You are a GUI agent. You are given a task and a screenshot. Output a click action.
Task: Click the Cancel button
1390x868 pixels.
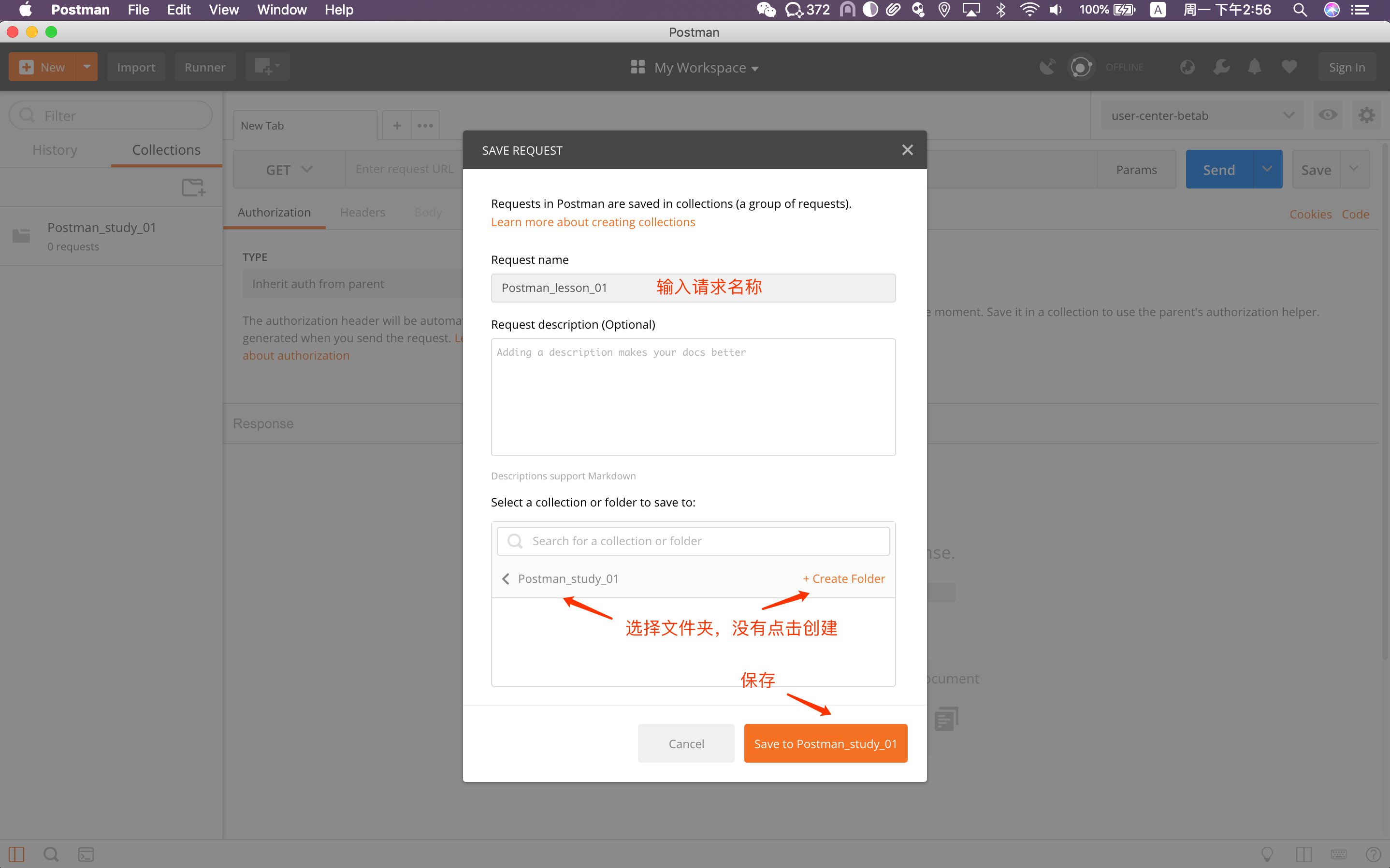pyautogui.click(x=686, y=743)
